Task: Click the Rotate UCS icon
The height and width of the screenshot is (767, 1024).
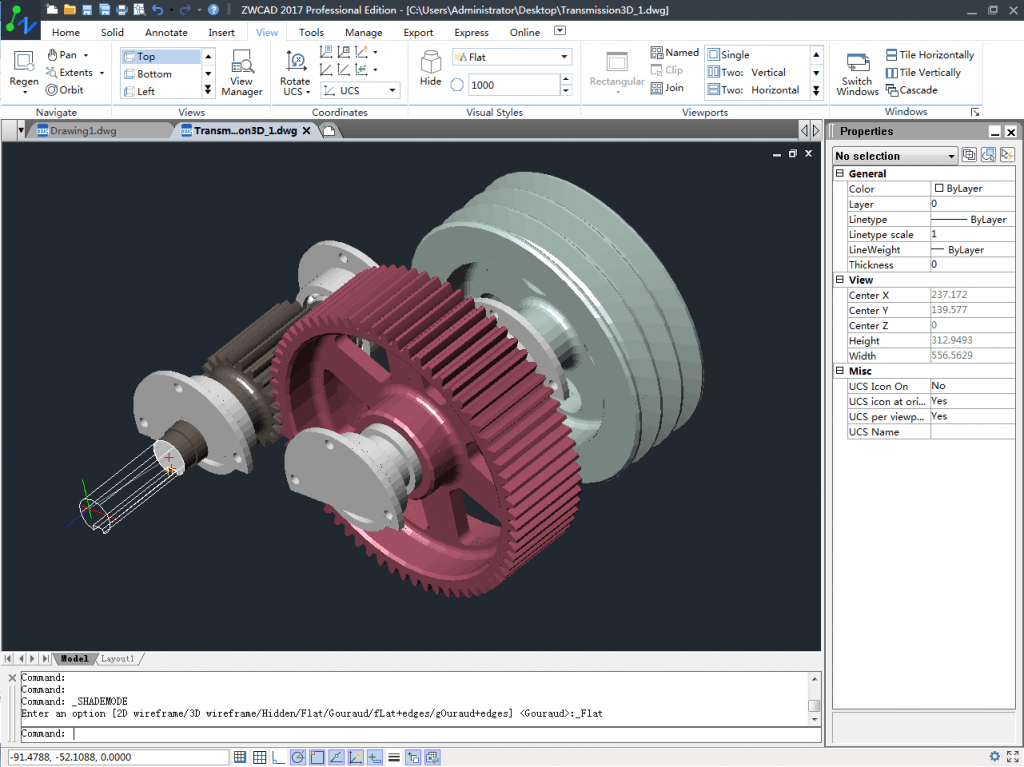Action: [x=295, y=62]
